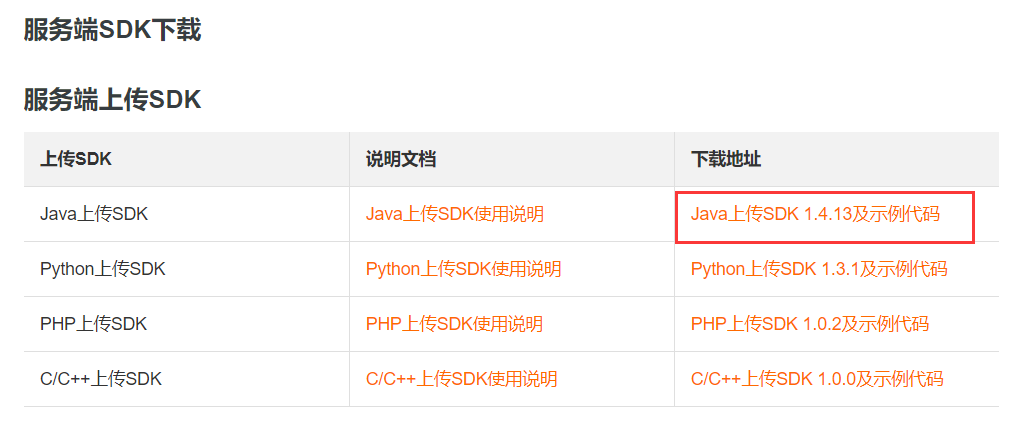Image resolution: width=1035 pixels, height=424 pixels.
Task: Select the Java上传SDK name cell
Action: [93, 214]
